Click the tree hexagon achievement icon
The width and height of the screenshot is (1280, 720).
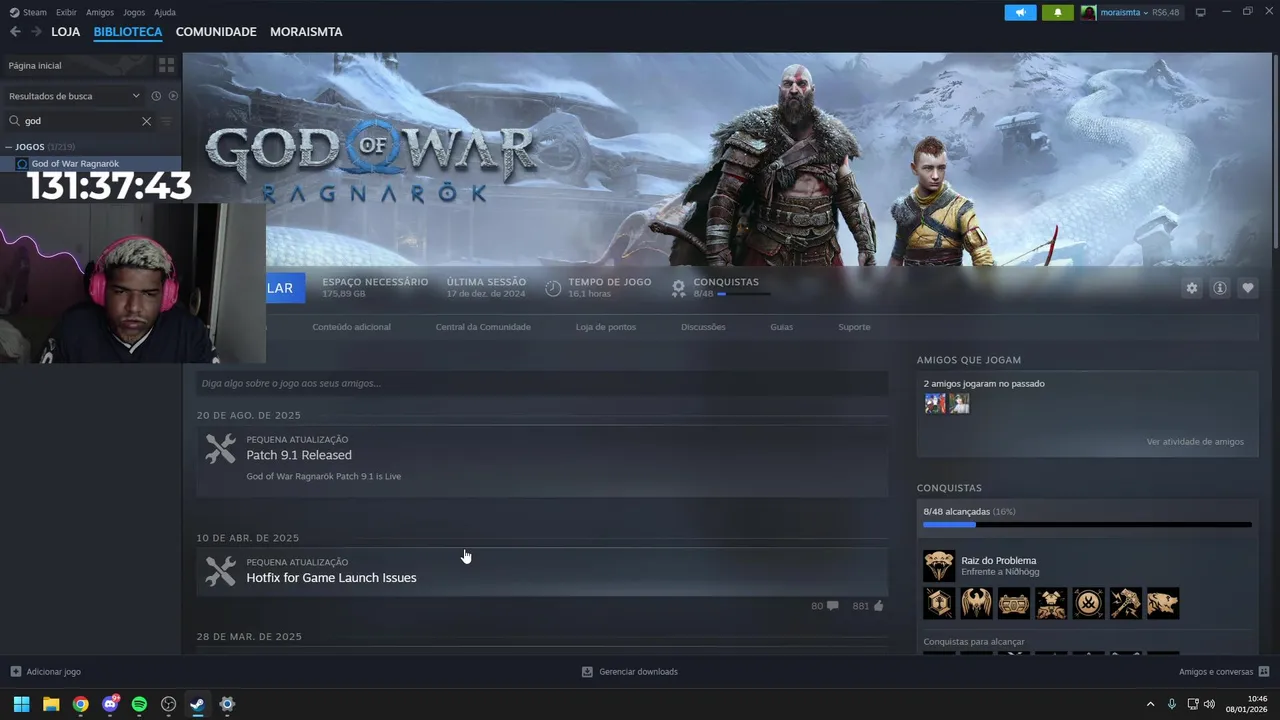[x=939, y=603]
